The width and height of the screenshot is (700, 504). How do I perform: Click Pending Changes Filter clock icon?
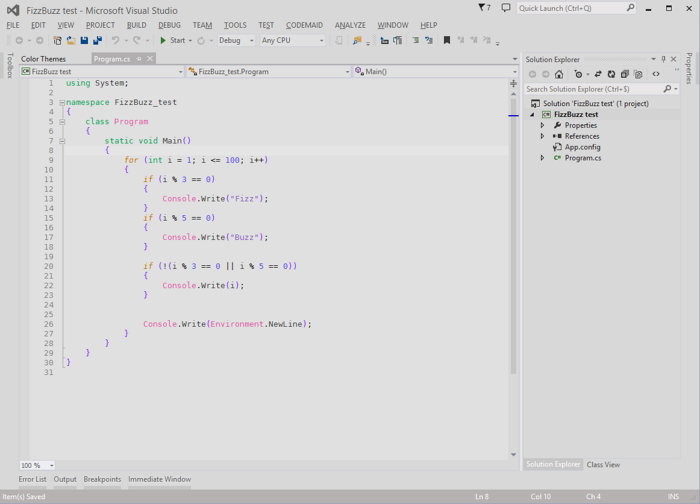click(579, 74)
